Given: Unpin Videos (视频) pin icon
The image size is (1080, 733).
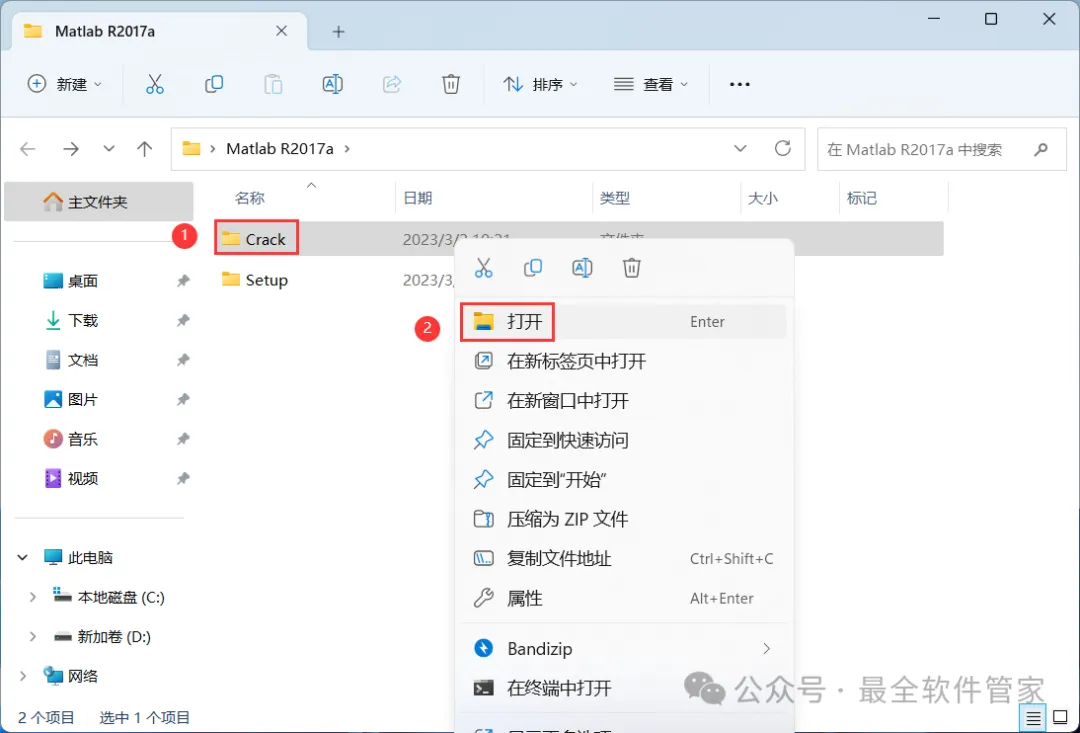Looking at the screenshot, I should (x=183, y=478).
